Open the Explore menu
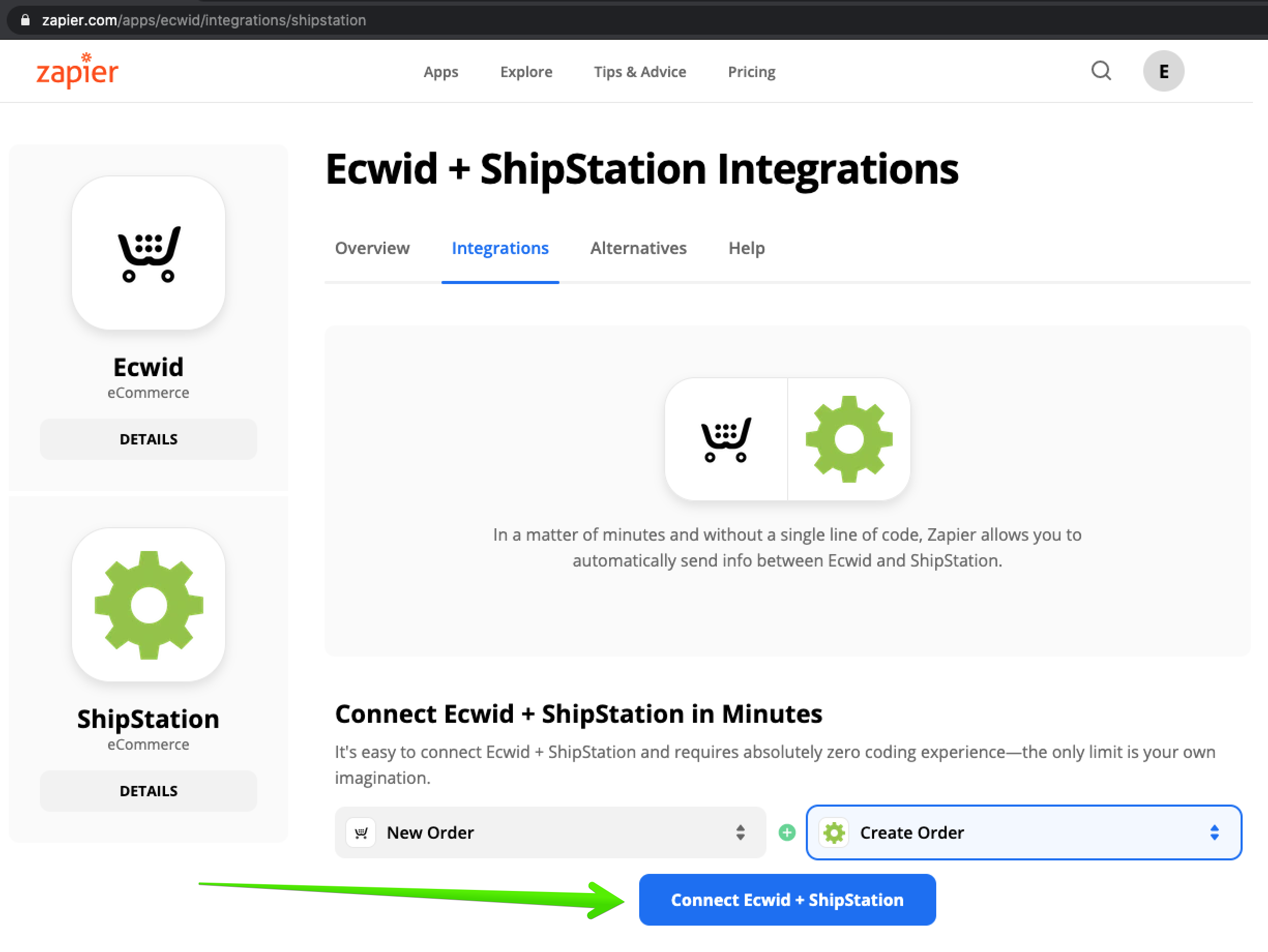Image resolution: width=1268 pixels, height=952 pixels. [526, 71]
